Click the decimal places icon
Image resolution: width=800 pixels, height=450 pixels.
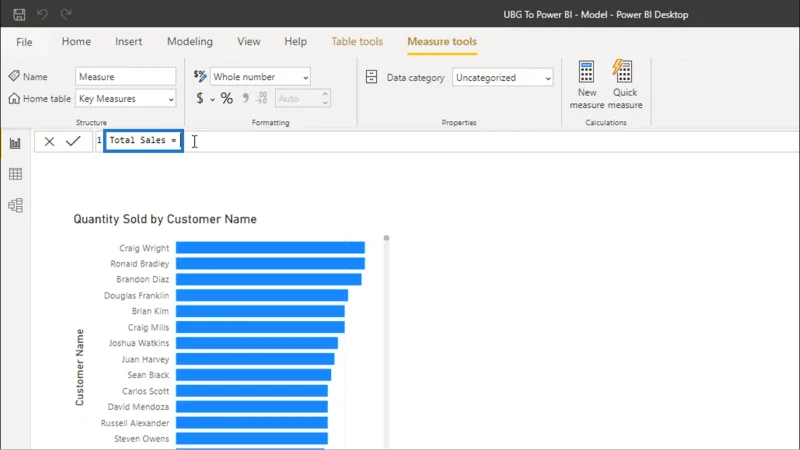[x=261, y=98]
